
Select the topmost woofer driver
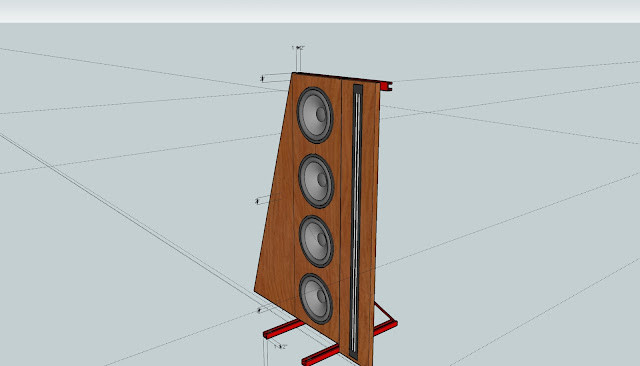(x=315, y=115)
